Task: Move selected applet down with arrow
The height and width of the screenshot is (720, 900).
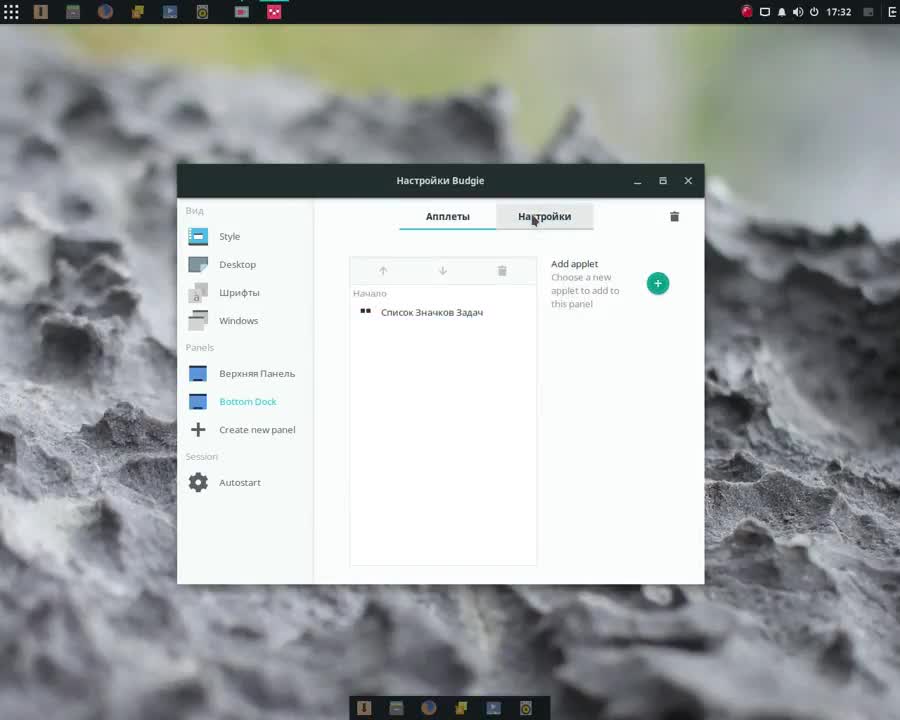Action: click(x=443, y=270)
